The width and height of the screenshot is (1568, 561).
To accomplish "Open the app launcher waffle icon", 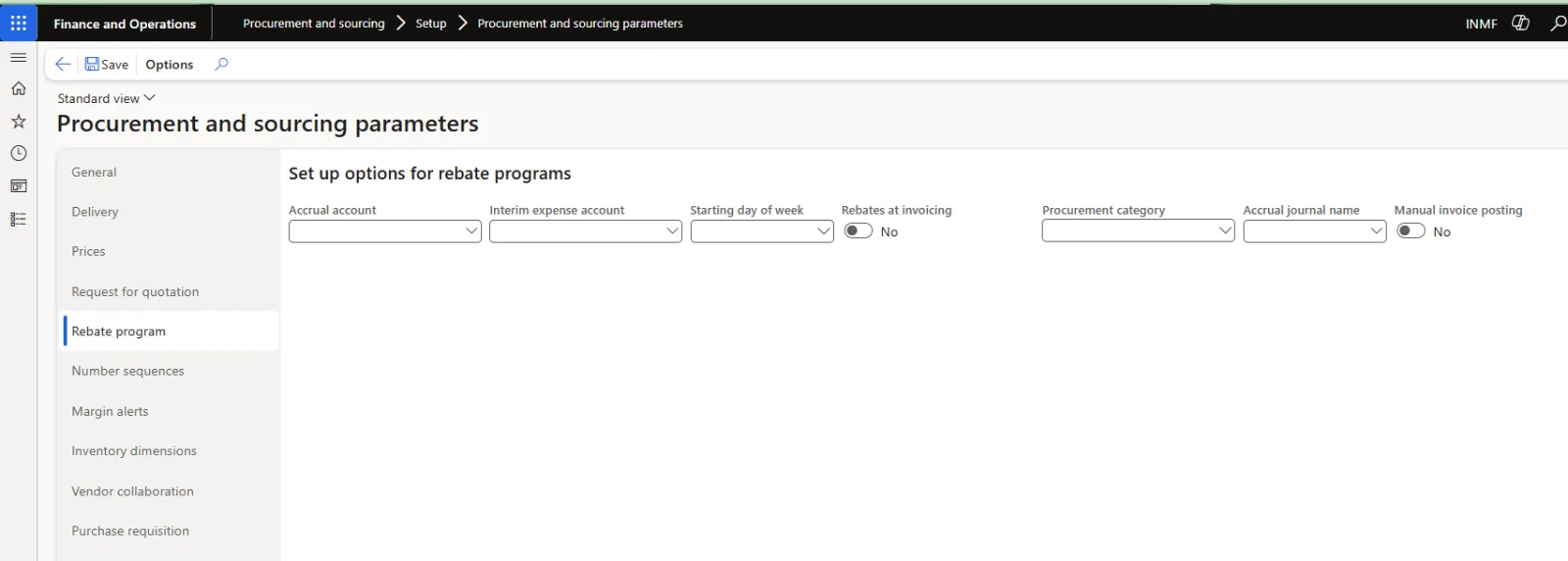I will pyautogui.click(x=19, y=23).
